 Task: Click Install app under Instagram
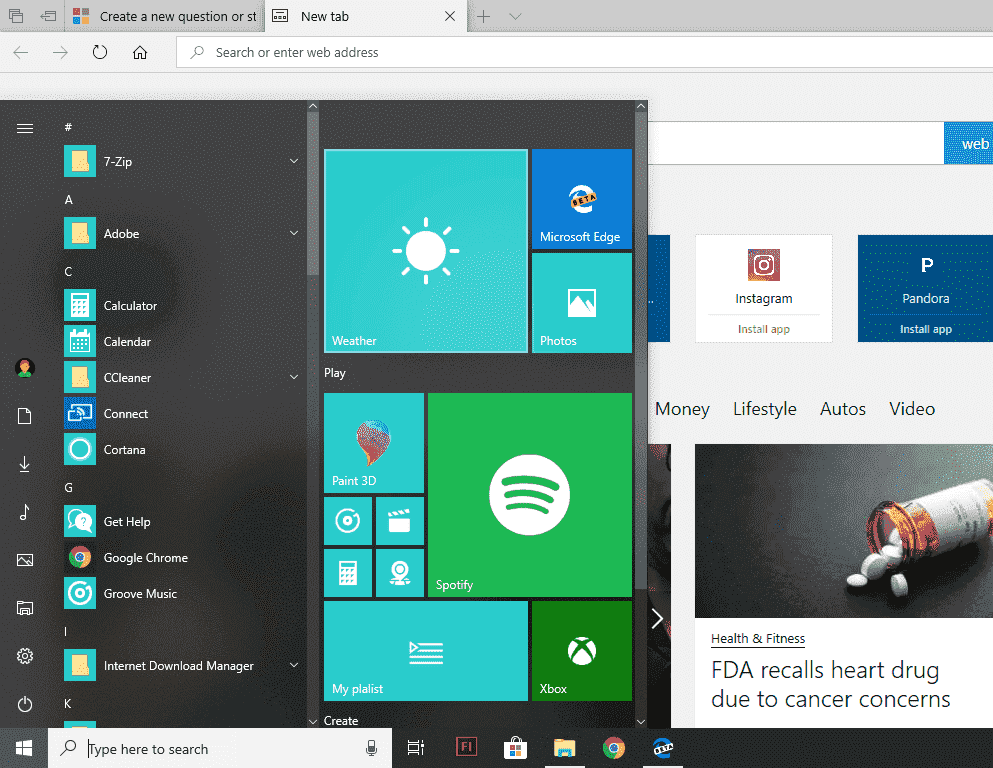point(764,329)
